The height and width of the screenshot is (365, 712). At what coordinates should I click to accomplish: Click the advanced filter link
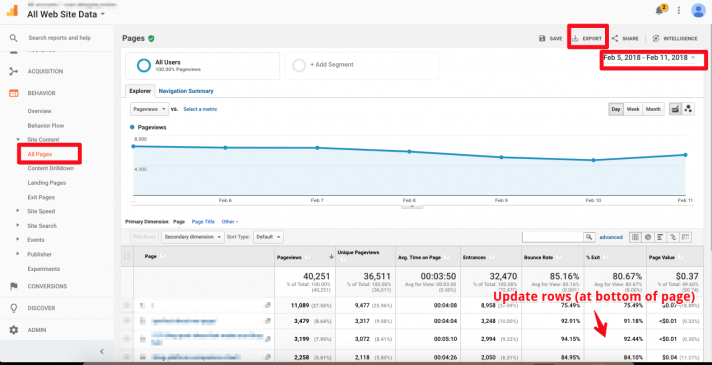tap(611, 237)
